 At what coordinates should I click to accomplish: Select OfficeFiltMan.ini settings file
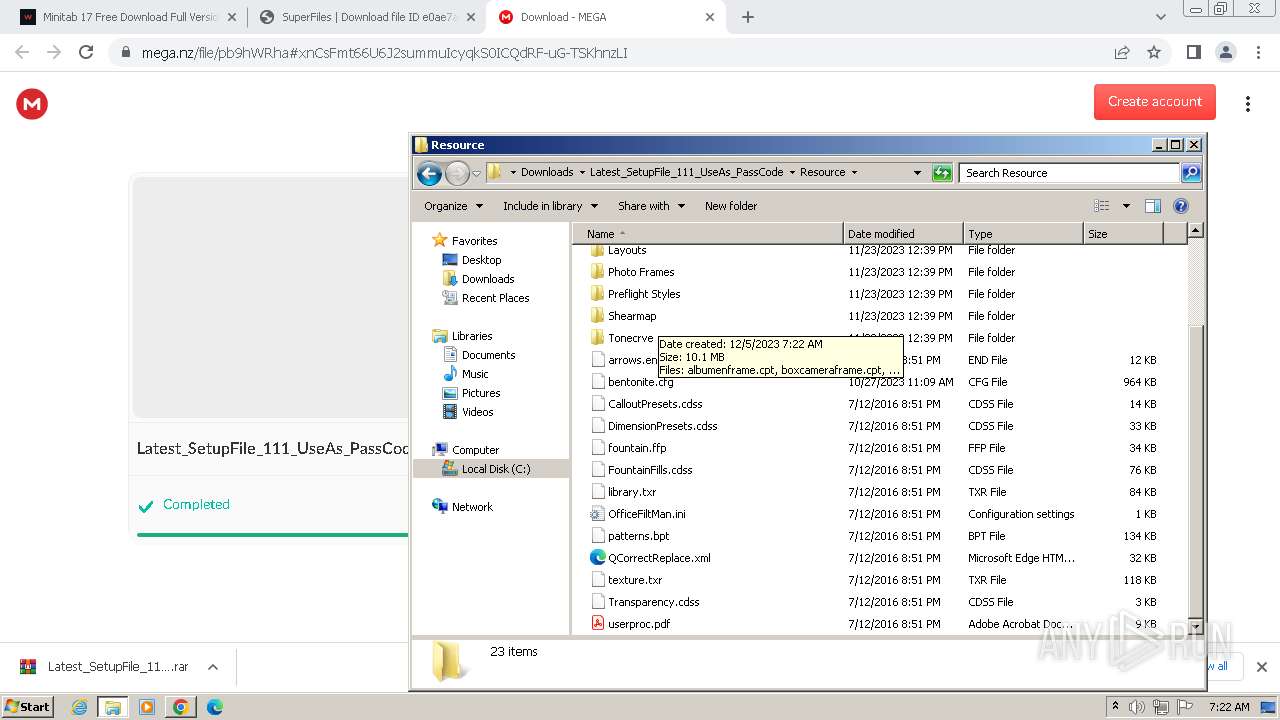tap(646, 514)
